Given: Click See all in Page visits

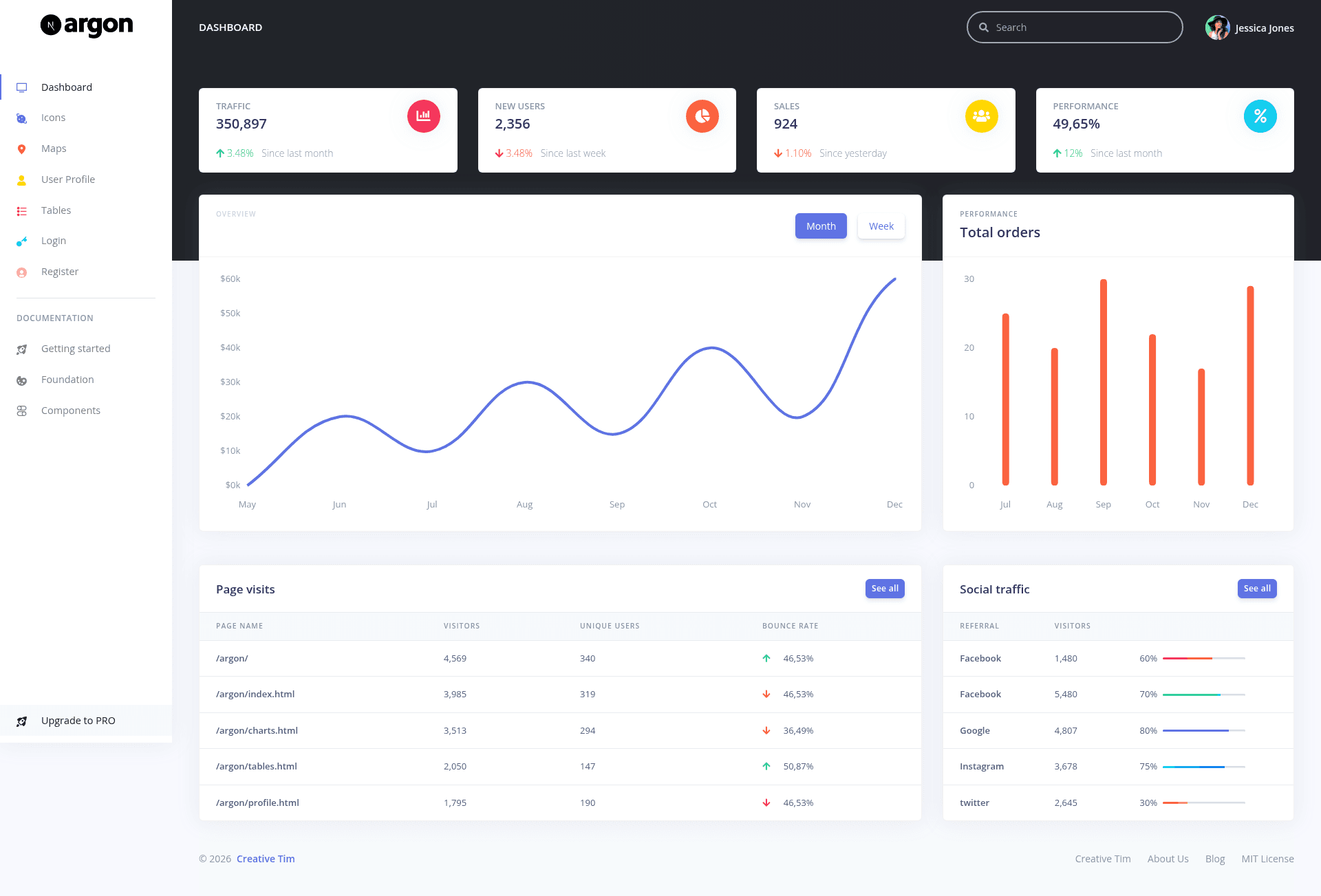Looking at the screenshot, I should click(885, 589).
